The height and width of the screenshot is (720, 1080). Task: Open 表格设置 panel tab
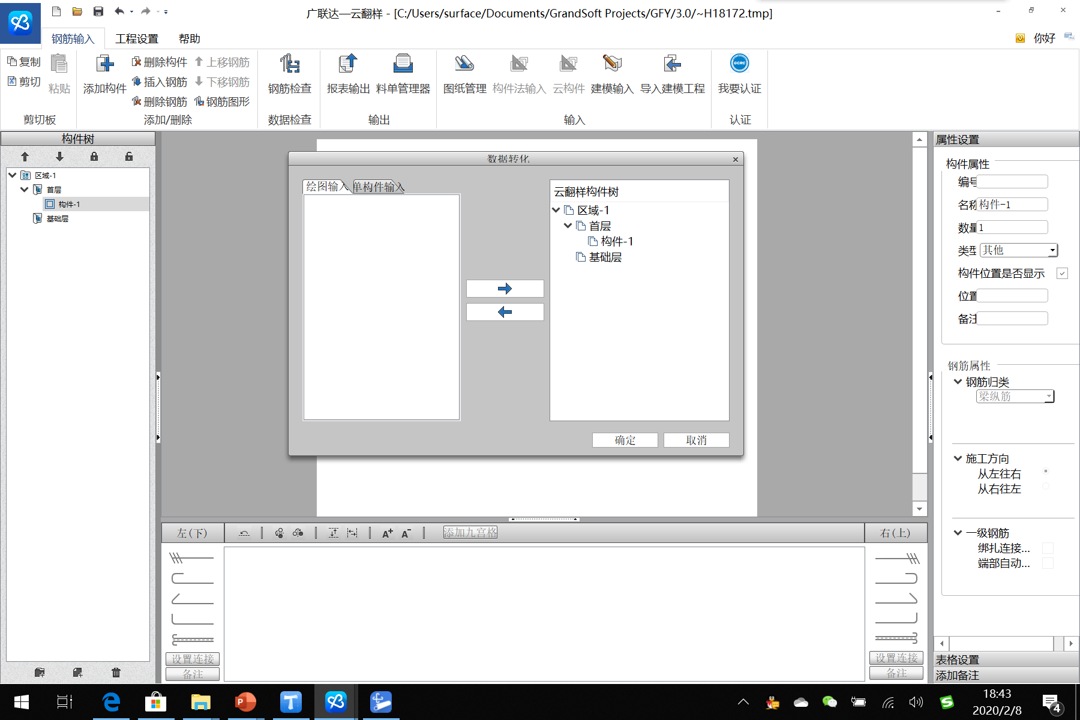point(957,659)
